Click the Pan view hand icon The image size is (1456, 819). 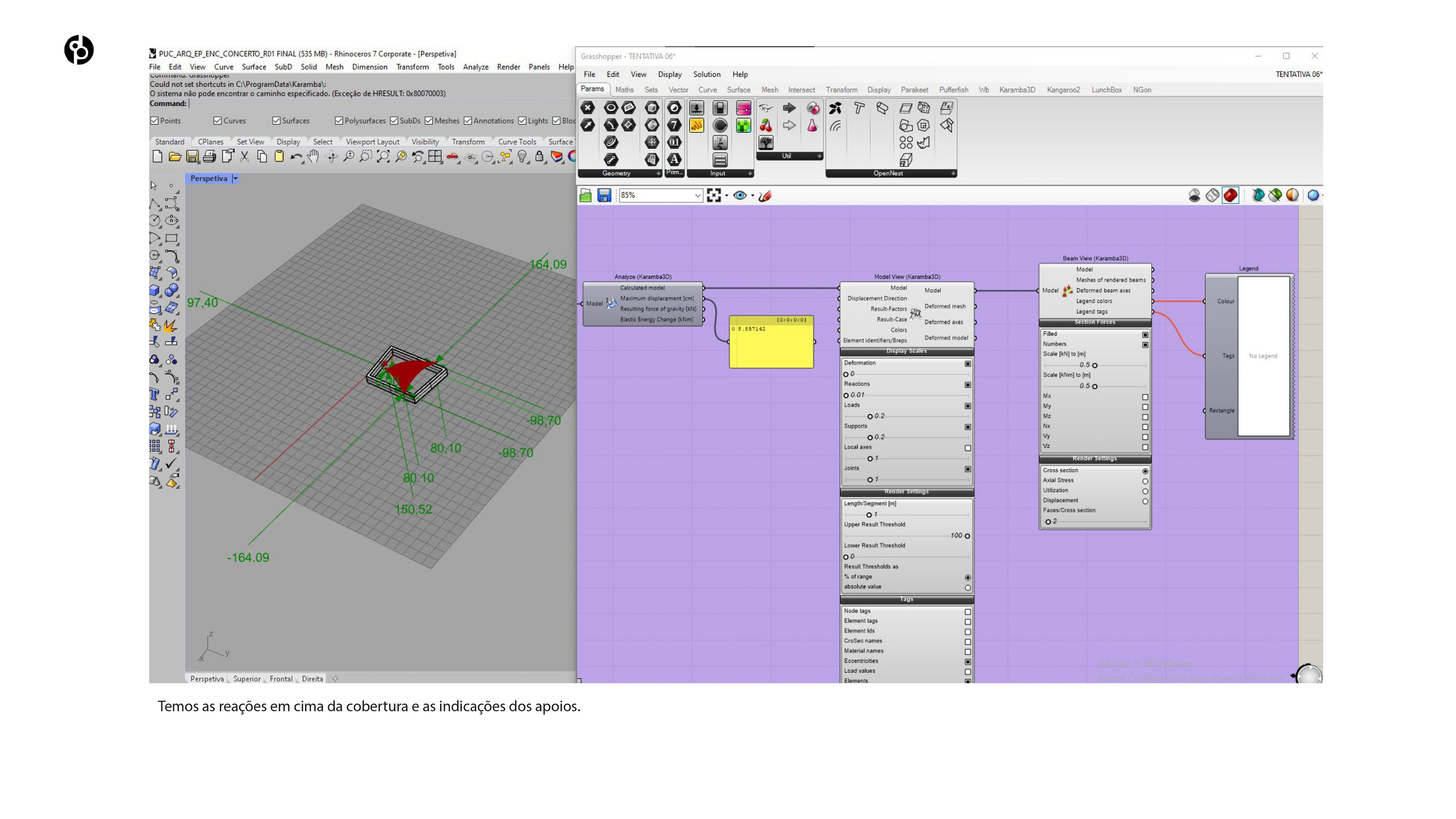(313, 157)
